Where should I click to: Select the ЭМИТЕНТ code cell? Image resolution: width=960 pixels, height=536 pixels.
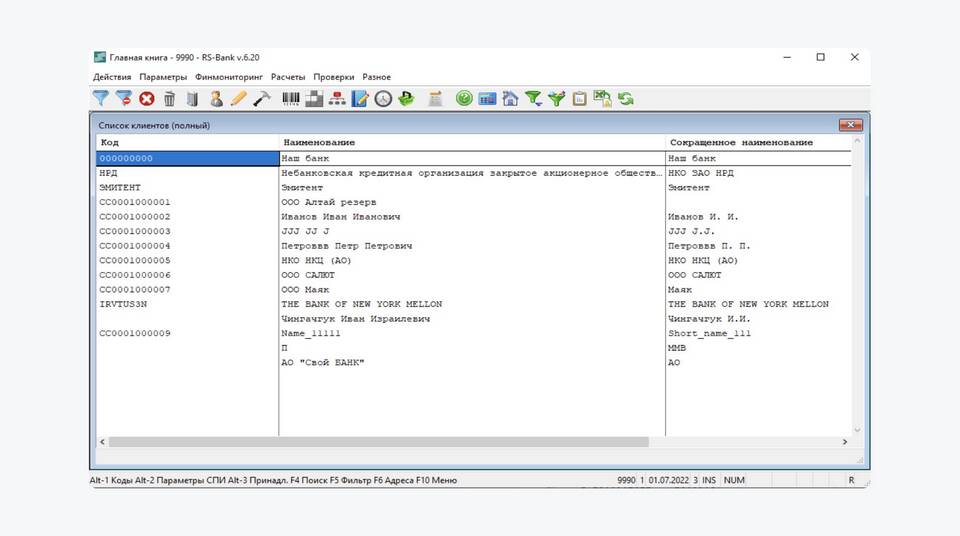pos(187,188)
